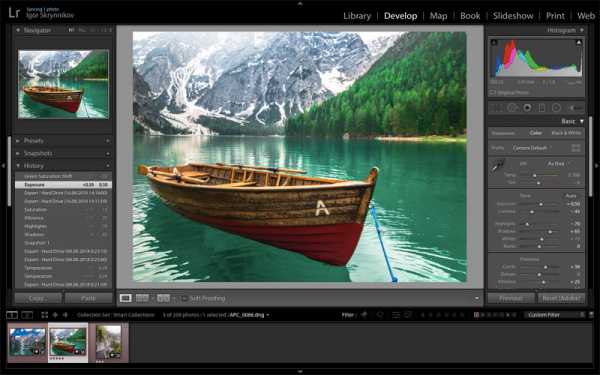Screen dimensions: 600x375
Task: Toggle shadow clipping indicator in histogram
Action: tap(494, 42)
